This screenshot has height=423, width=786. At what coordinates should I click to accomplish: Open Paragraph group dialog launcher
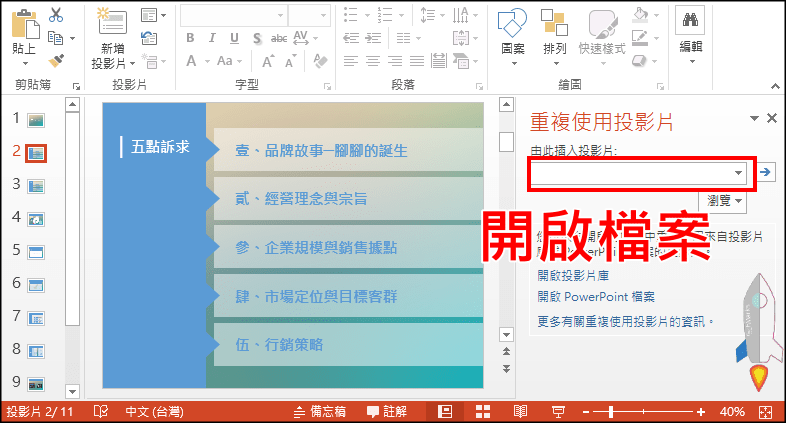click(479, 86)
